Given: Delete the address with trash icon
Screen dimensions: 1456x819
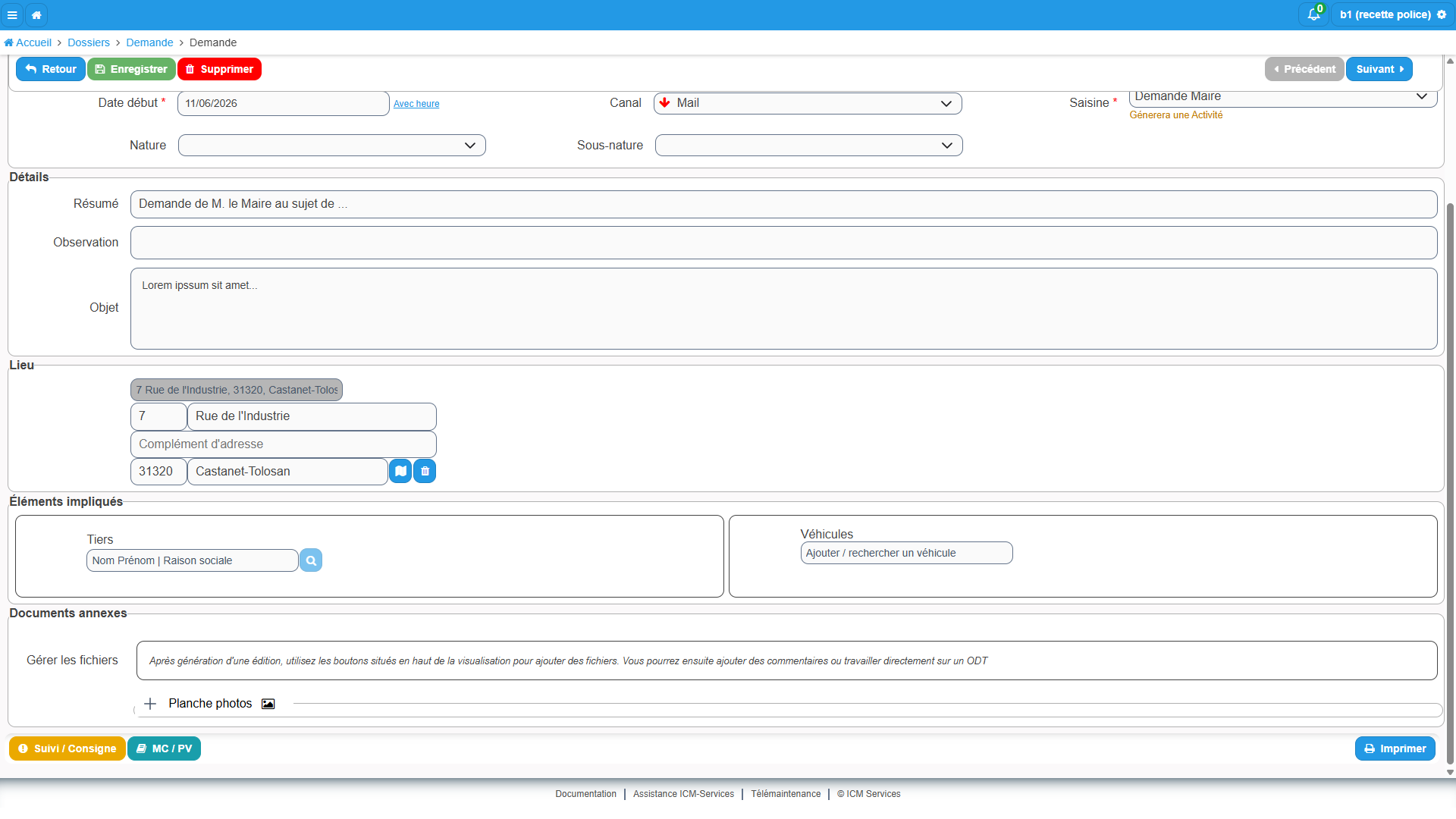Looking at the screenshot, I should pos(425,471).
